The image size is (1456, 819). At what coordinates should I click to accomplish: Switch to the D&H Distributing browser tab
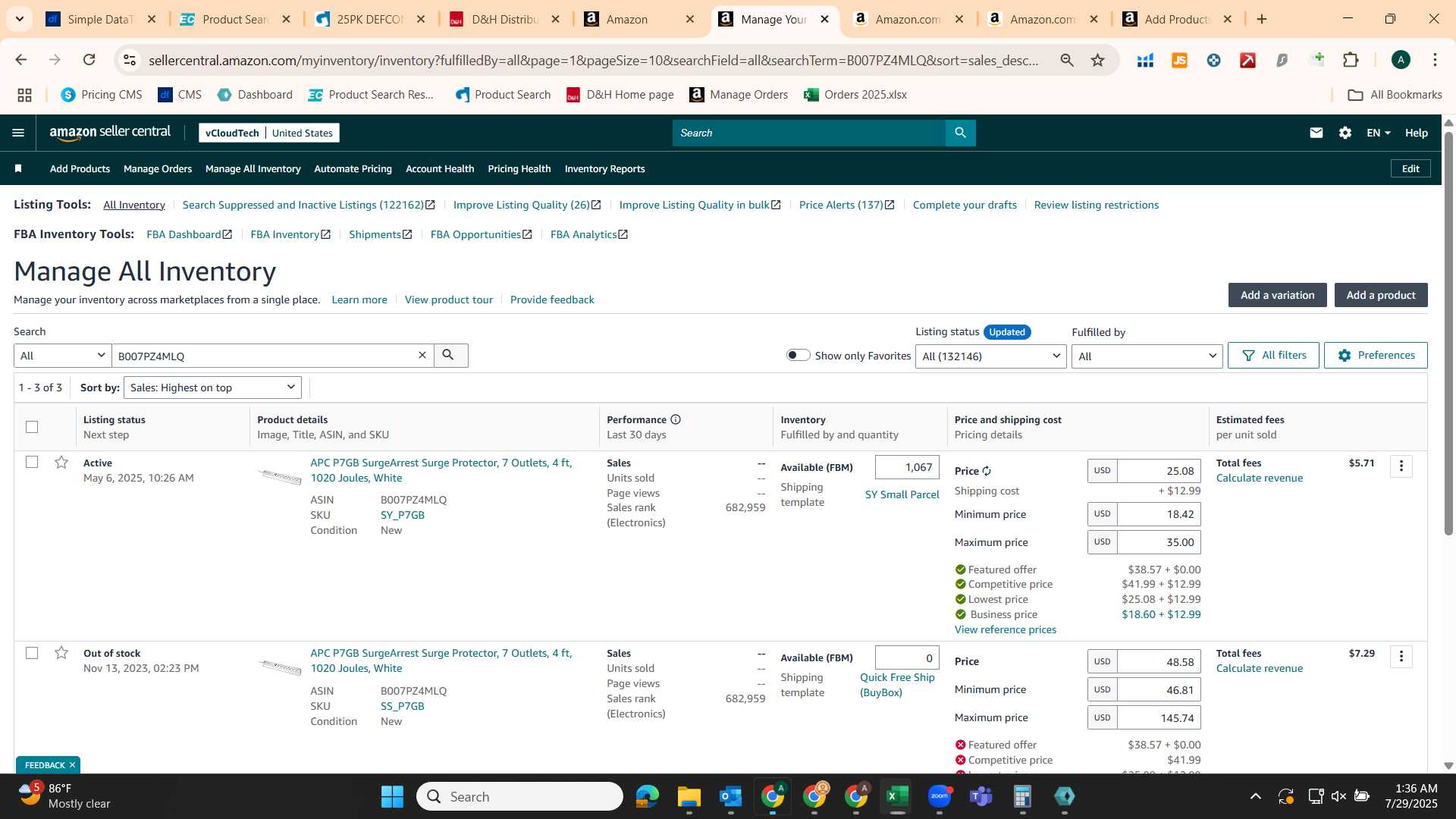pos(504,19)
